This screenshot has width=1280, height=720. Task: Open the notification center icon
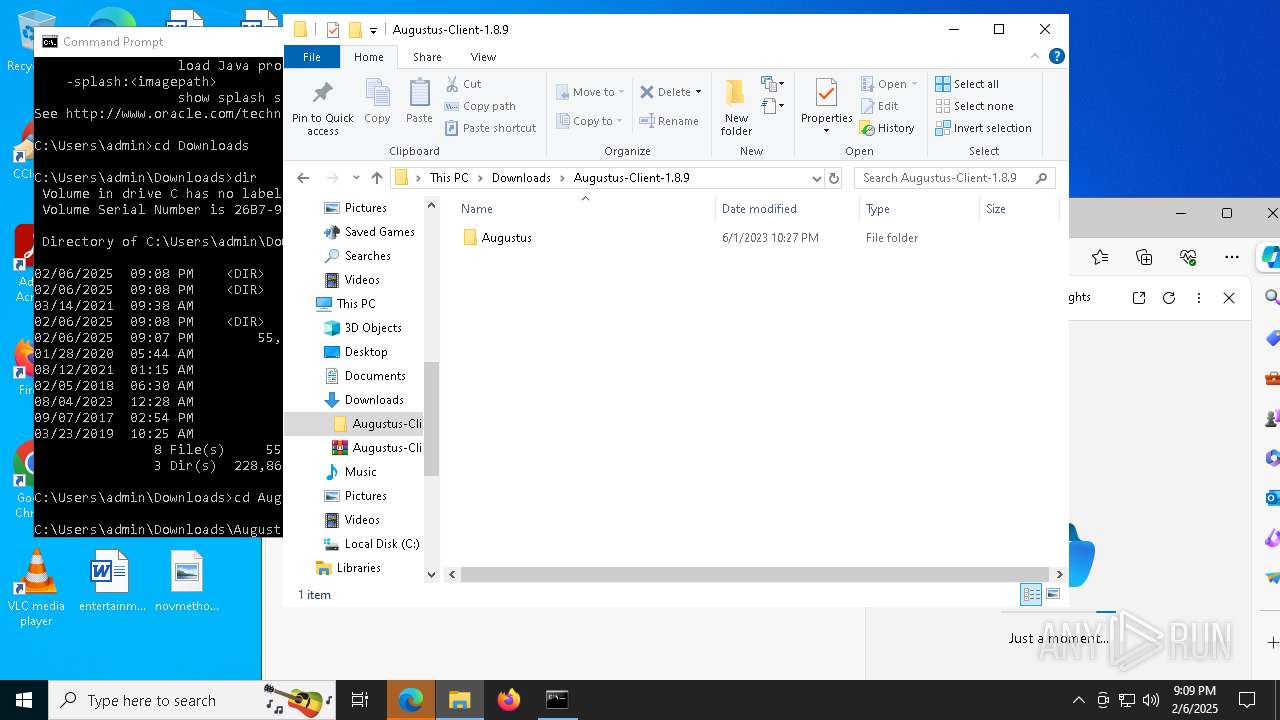point(1247,700)
